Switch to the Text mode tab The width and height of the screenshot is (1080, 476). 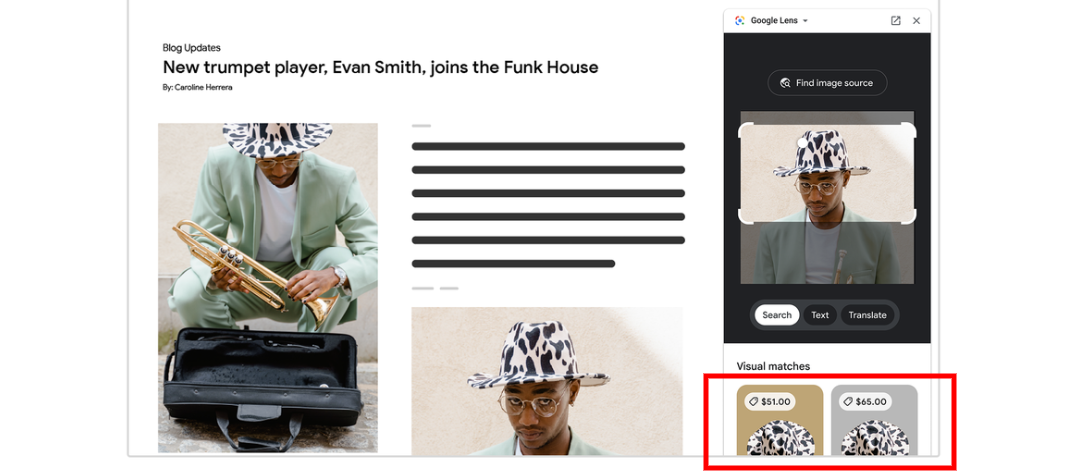[820, 315]
